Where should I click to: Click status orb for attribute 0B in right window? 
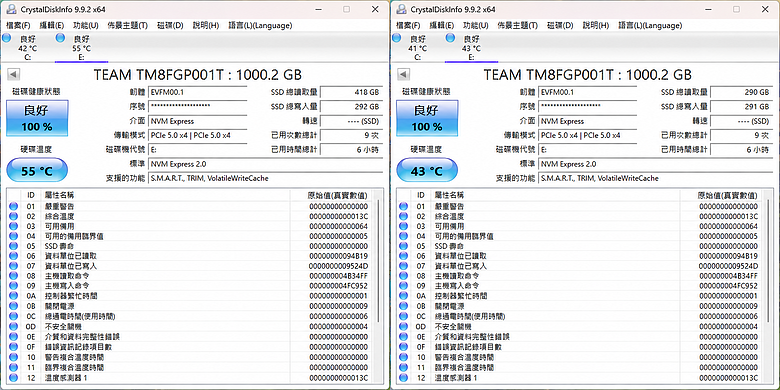coord(403,306)
